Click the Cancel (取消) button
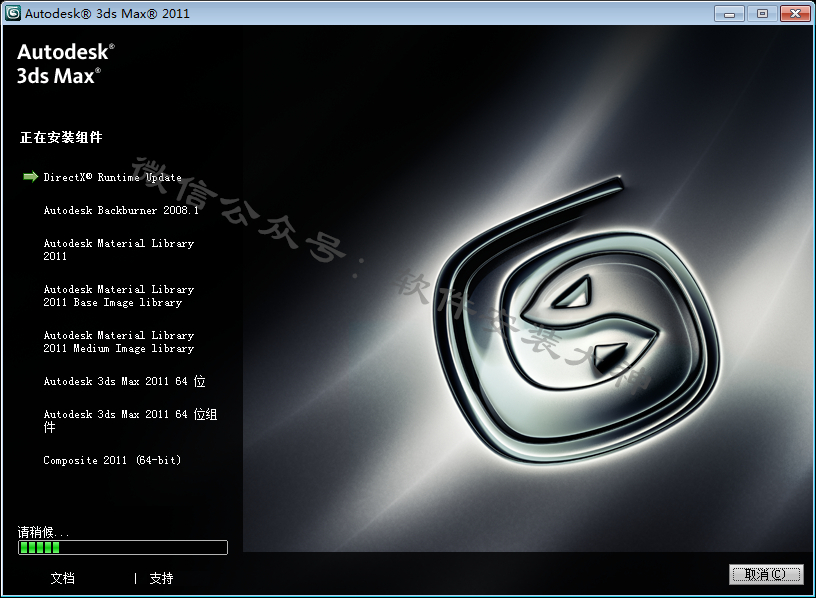 click(x=766, y=574)
